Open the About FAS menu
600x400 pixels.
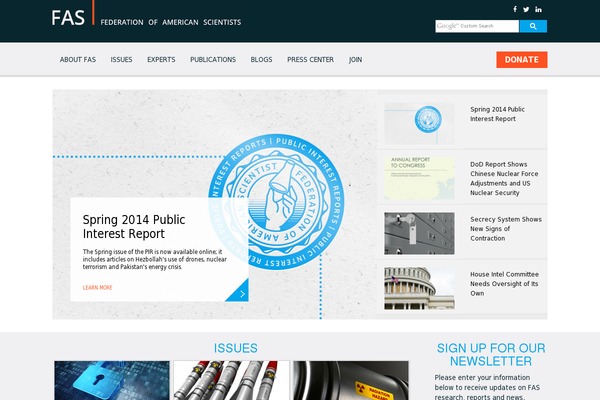coord(78,60)
